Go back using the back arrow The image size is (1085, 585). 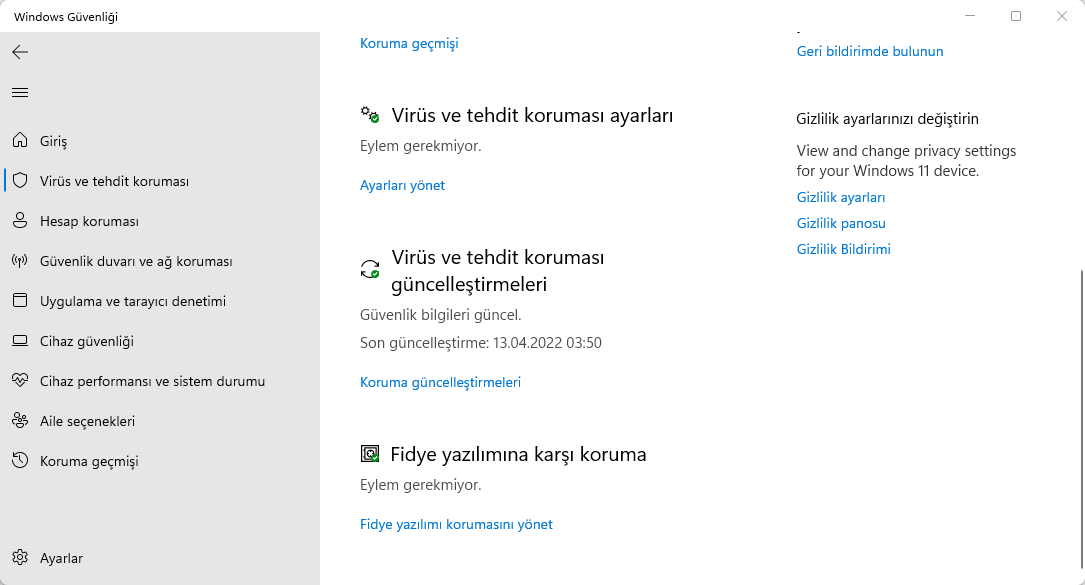20,50
